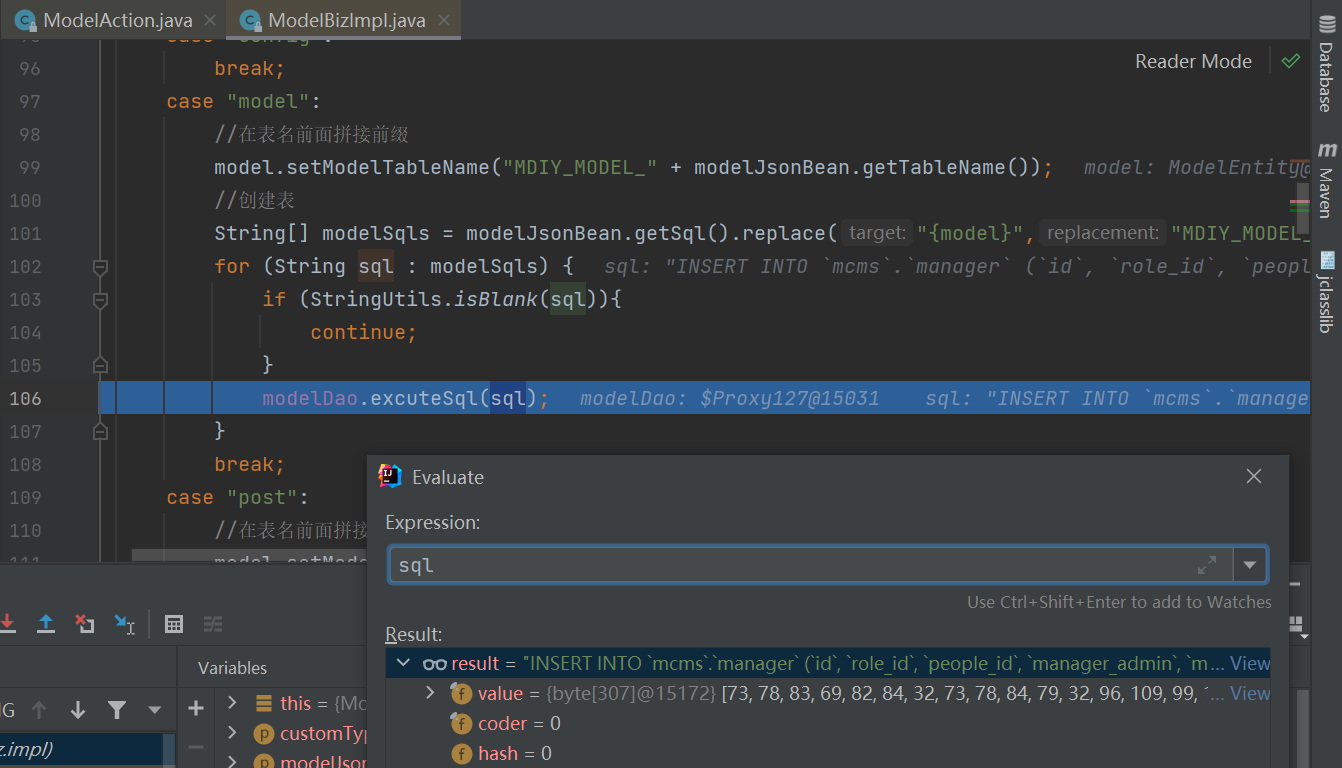Click the frames filter funnel icon
Viewport: 1342px width, 768px height.
(117, 710)
